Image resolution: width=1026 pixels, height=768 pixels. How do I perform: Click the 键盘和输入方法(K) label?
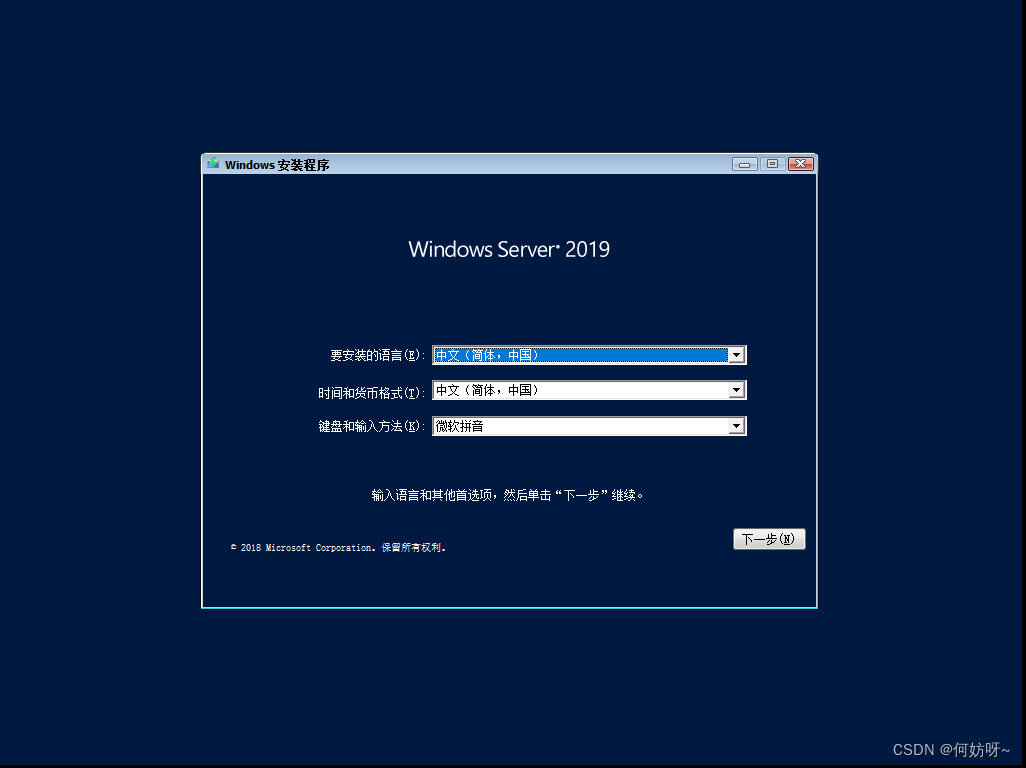click(372, 427)
